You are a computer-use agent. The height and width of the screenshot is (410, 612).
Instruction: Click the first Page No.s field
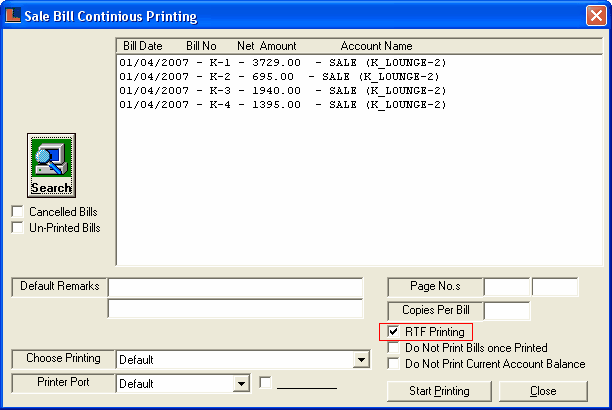click(506, 287)
